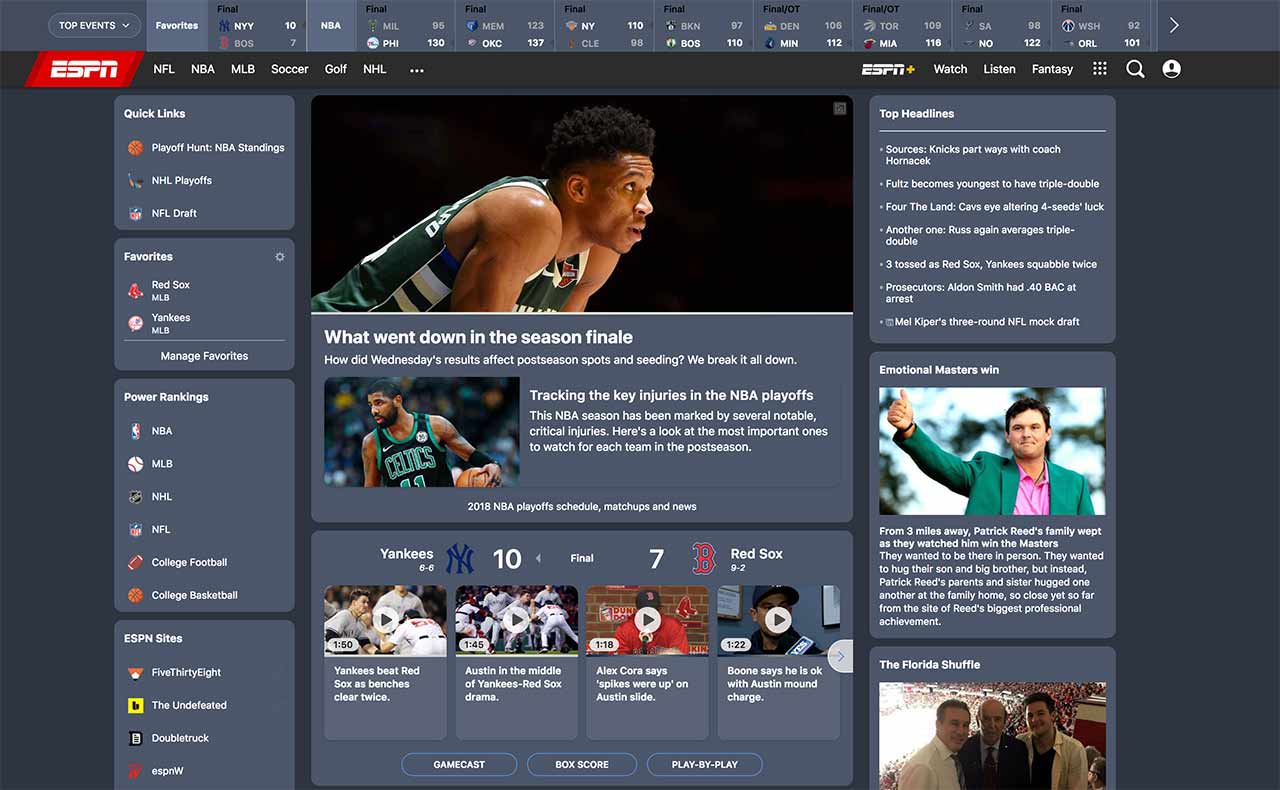Play the Boone mound charge video

[x=778, y=620]
